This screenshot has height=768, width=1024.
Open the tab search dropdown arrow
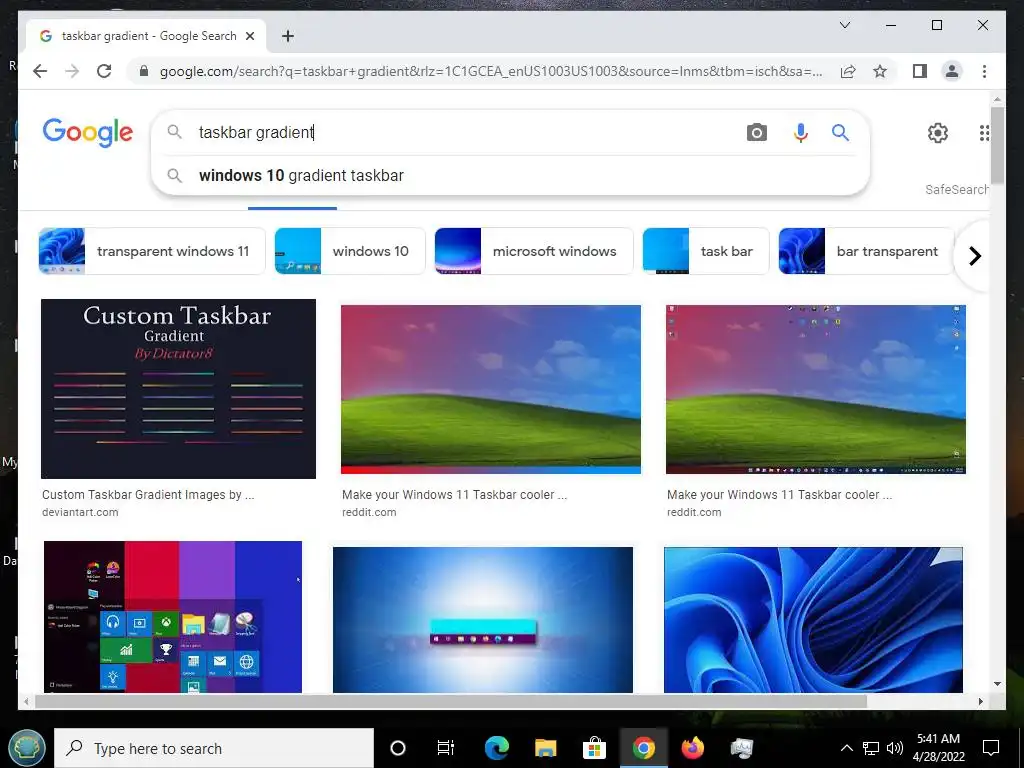pyautogui.click(x=844, y=25)
